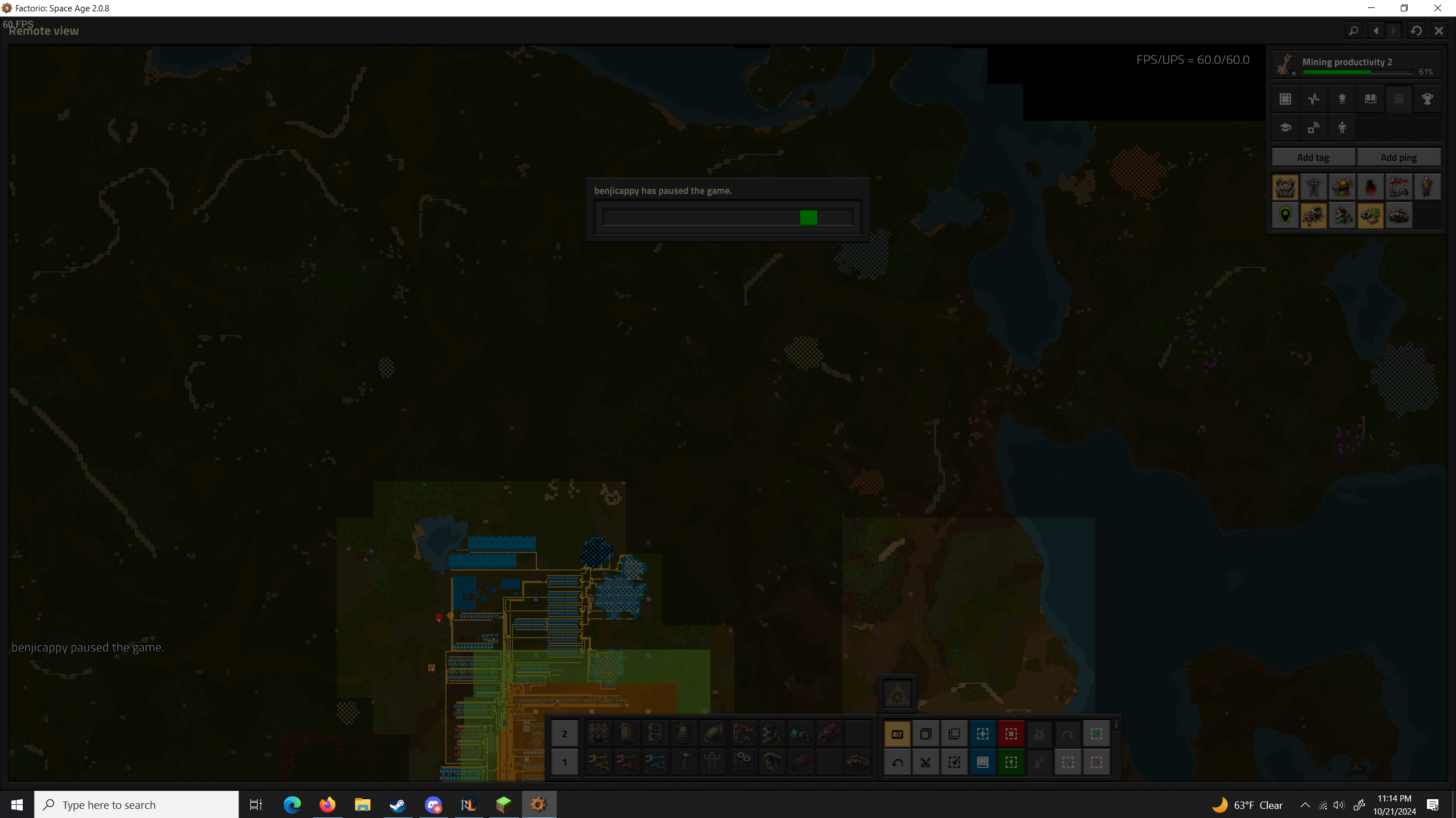Toggle the roboport map filter
Image resolution: width=1456 pixels, height=818 pixels.
[x=1285, y=187]
